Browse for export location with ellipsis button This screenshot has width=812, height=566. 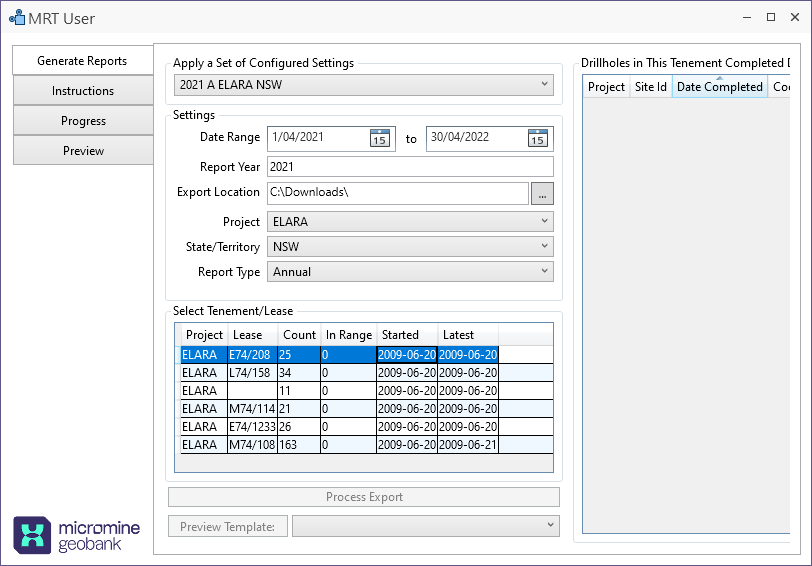[x=542, y=194]
